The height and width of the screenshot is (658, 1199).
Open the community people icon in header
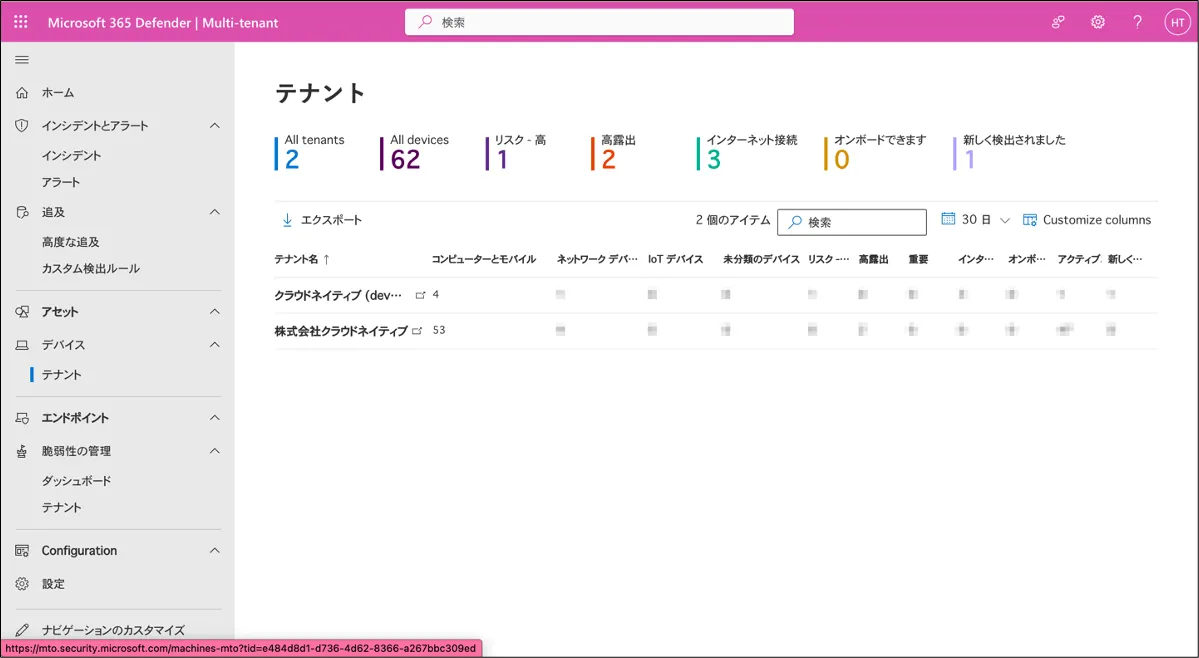[1058, 22]
